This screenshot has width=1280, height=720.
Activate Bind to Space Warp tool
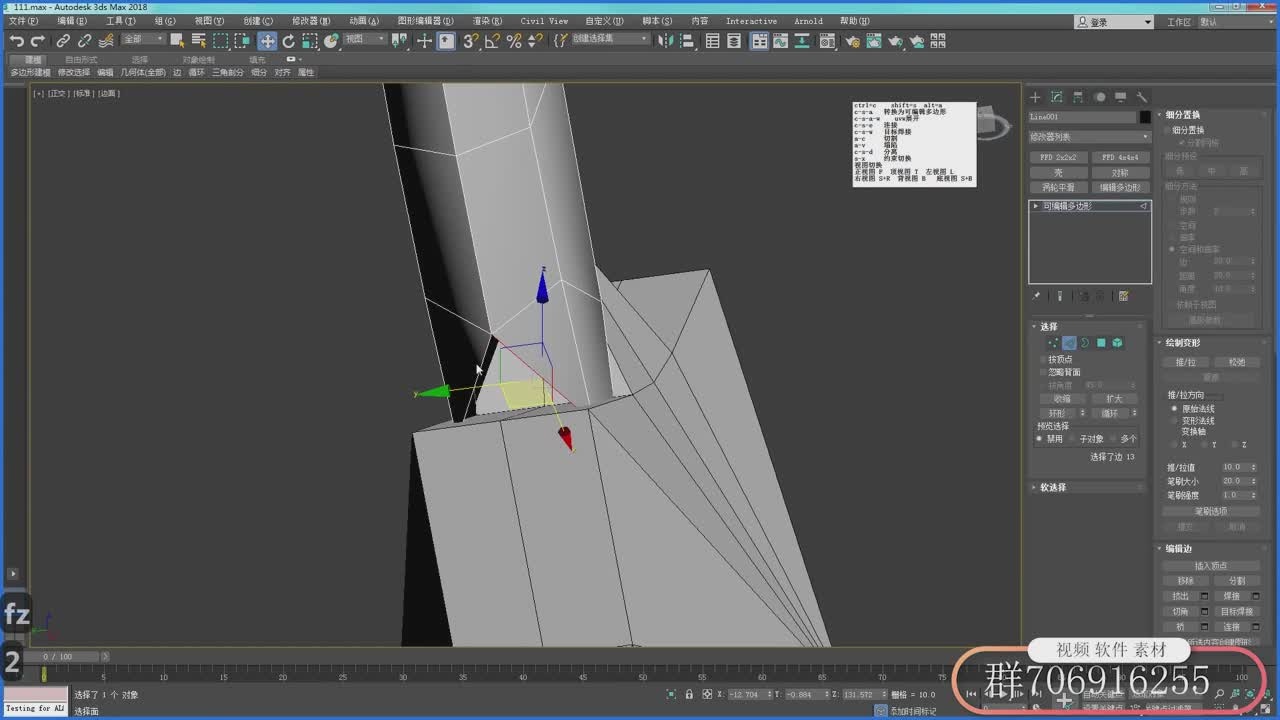coord(106,41)
